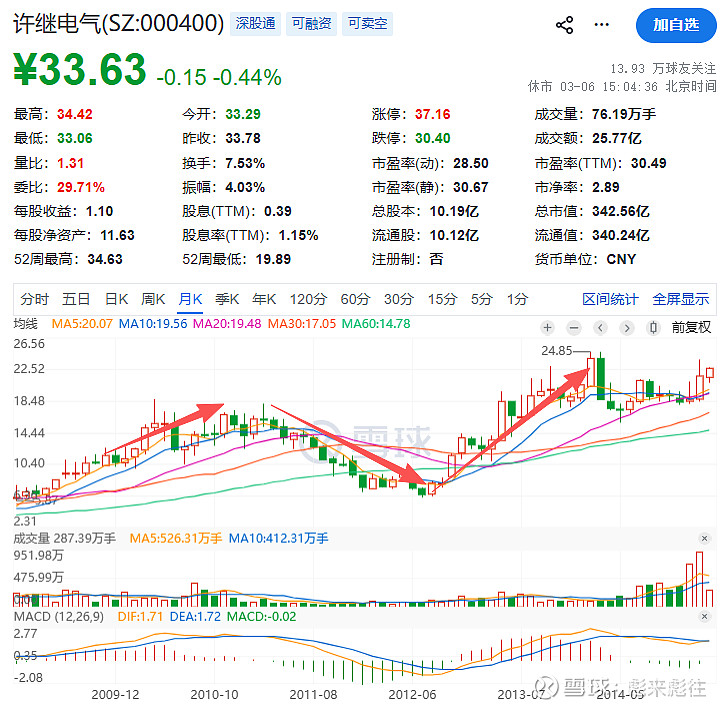Click the stock title 许继电气(SZ:000400)
Image resolution: width=727 pixels, height=710 pixels.
click(119, 23)
